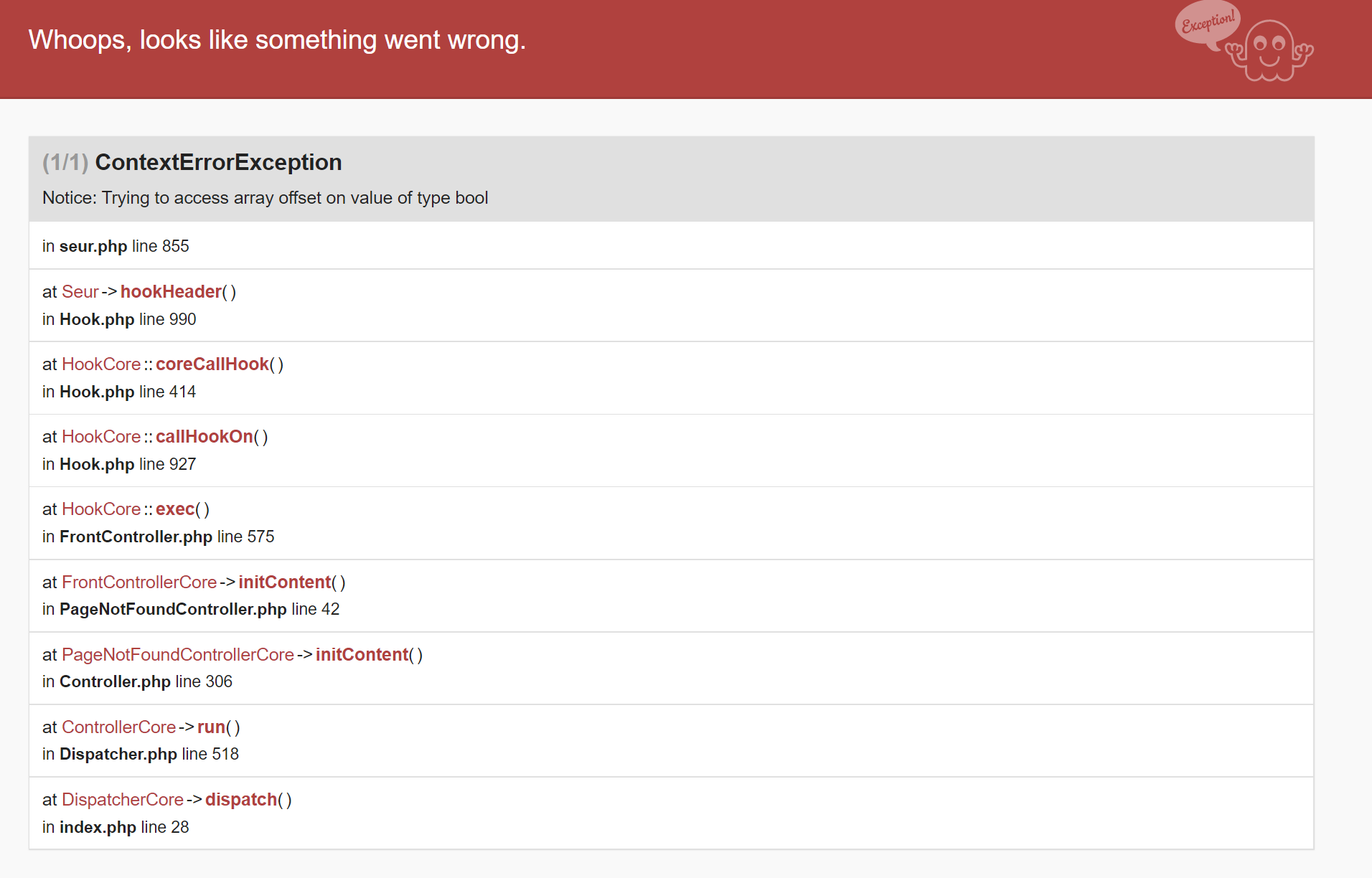The height and width of the screenshot is (878, 1372).
Task: Click the coreCallHook method link
Action: (x=212, y=364)
